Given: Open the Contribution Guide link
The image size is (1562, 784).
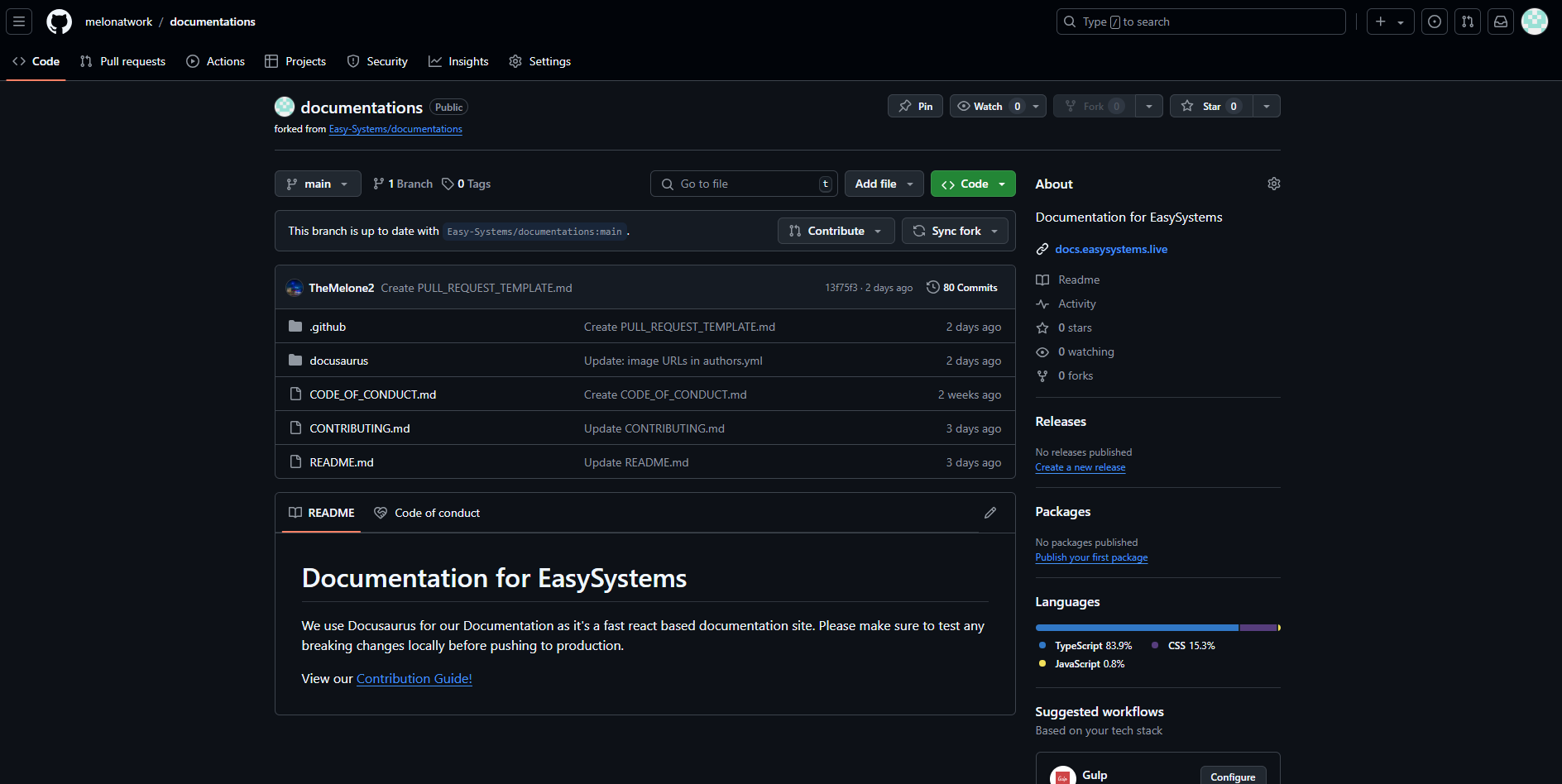Looking at the screenshot, I should click(x=414, y=678).
